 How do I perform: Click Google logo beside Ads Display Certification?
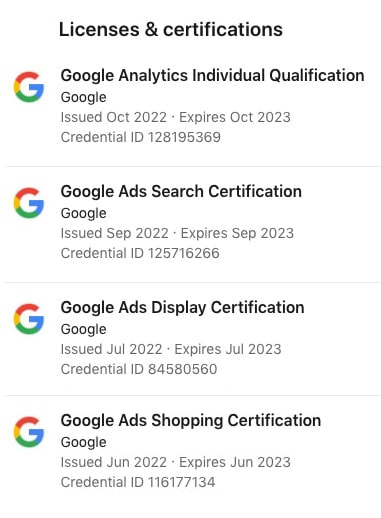point(29,319)
